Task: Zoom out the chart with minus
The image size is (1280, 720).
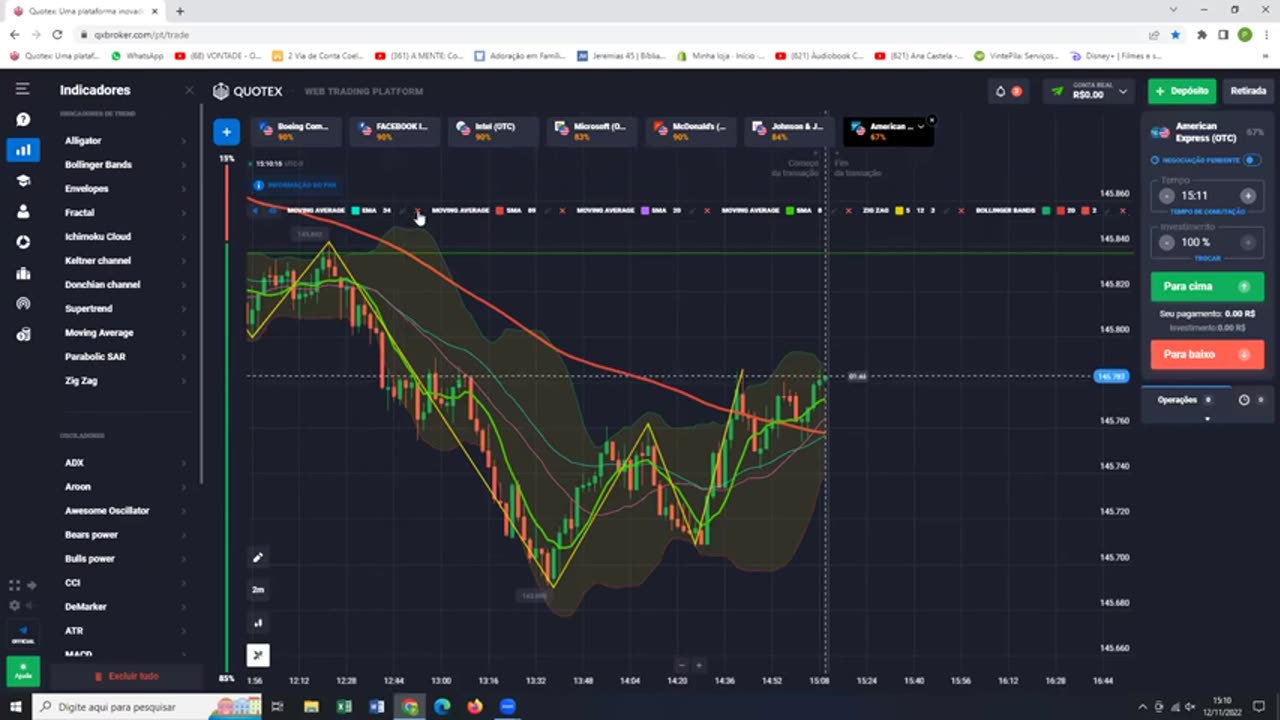Action: coord(682,665)
